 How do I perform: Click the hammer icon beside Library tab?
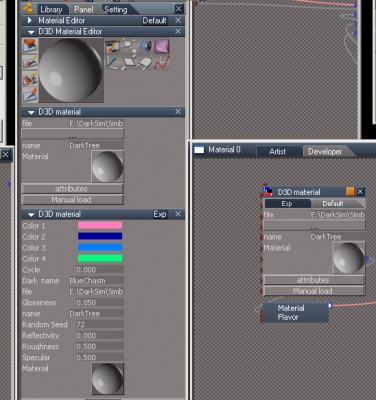28,8
